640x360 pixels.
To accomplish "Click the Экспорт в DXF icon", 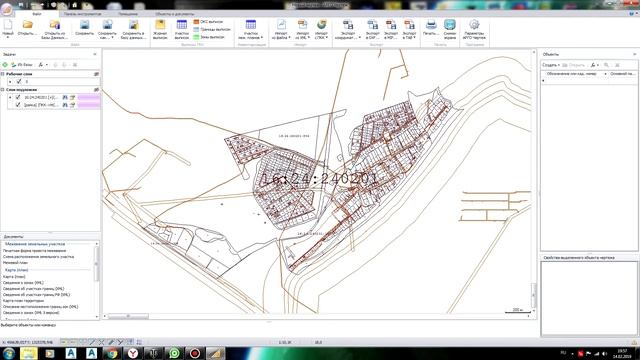I will (372, 29).
